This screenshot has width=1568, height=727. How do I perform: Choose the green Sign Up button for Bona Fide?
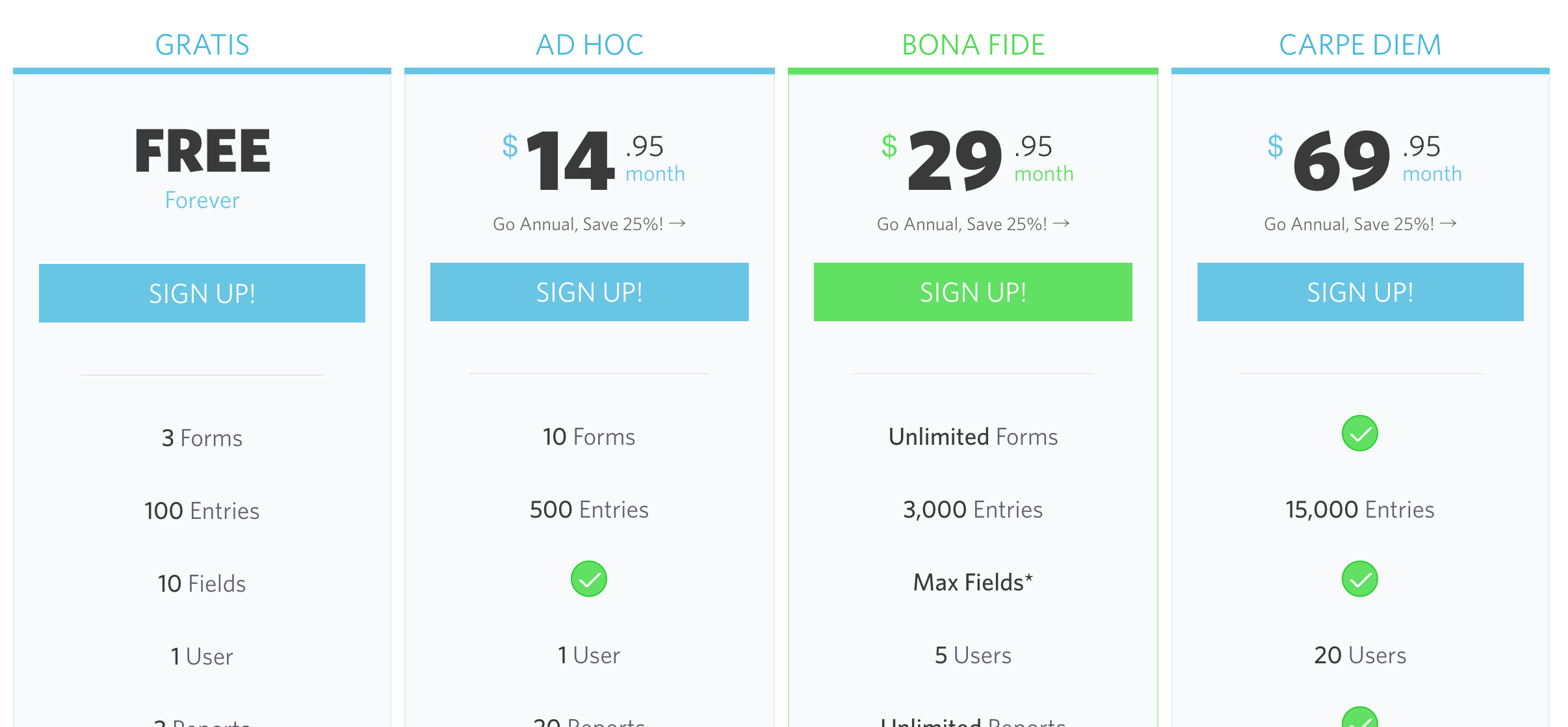pyautogui.click(x=973, y=292)
